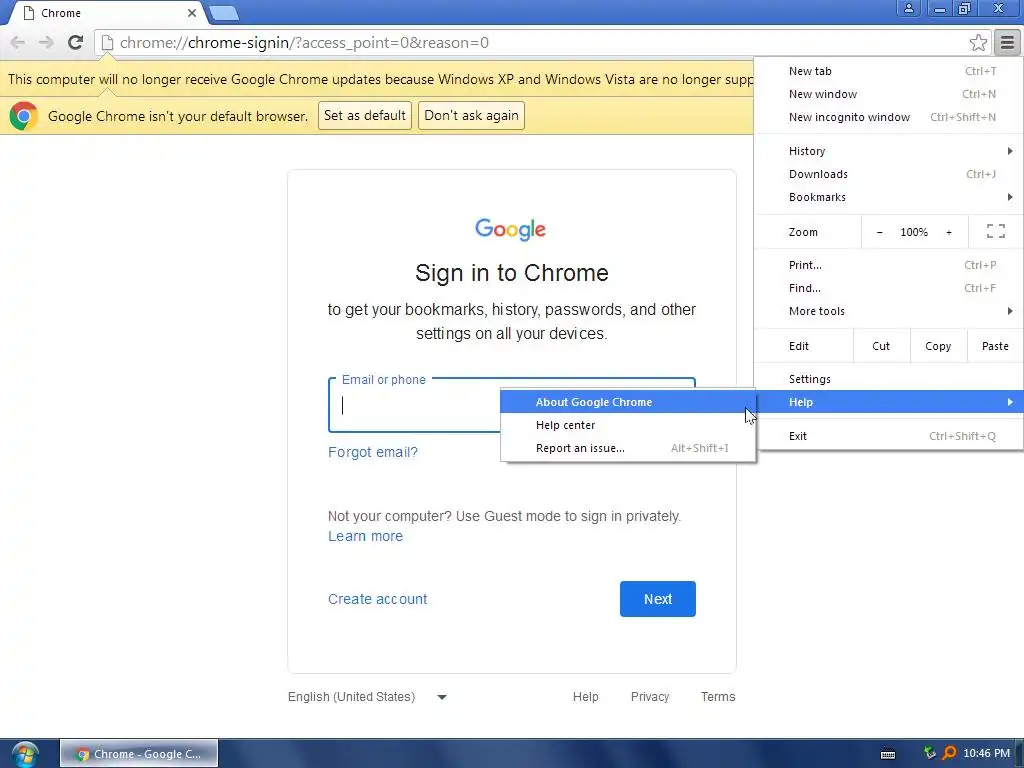Click the Don't ask again button
The height and width of the screenshot is (768, 1024).
pyautogui.click(x=471, y=116)
